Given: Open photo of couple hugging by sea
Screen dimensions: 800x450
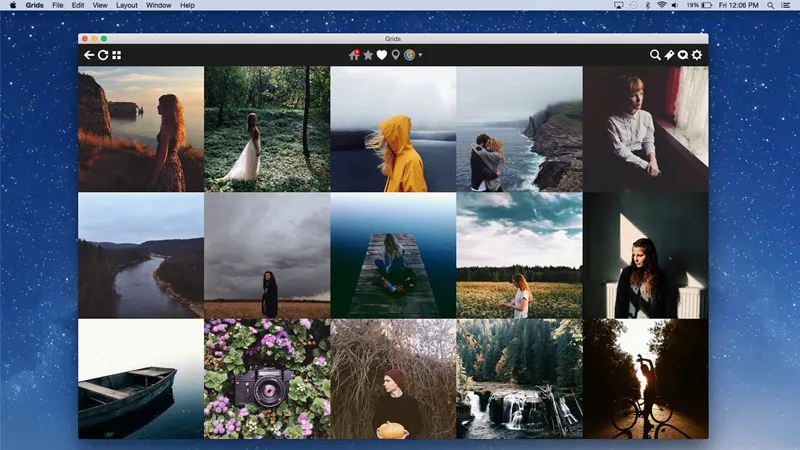Looking at the screenshot, I should [x=519, y=129].
